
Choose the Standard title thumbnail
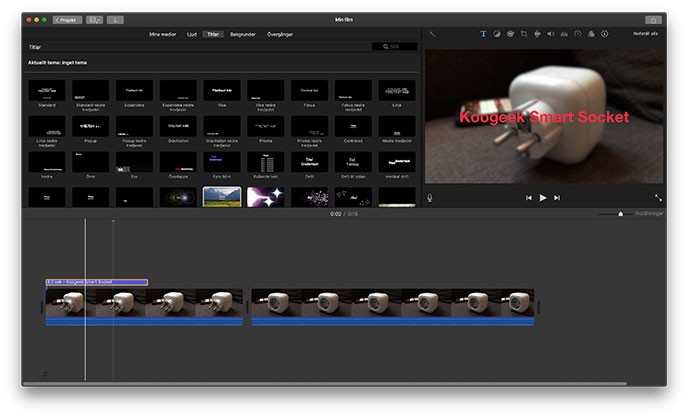tap(47, 90)
